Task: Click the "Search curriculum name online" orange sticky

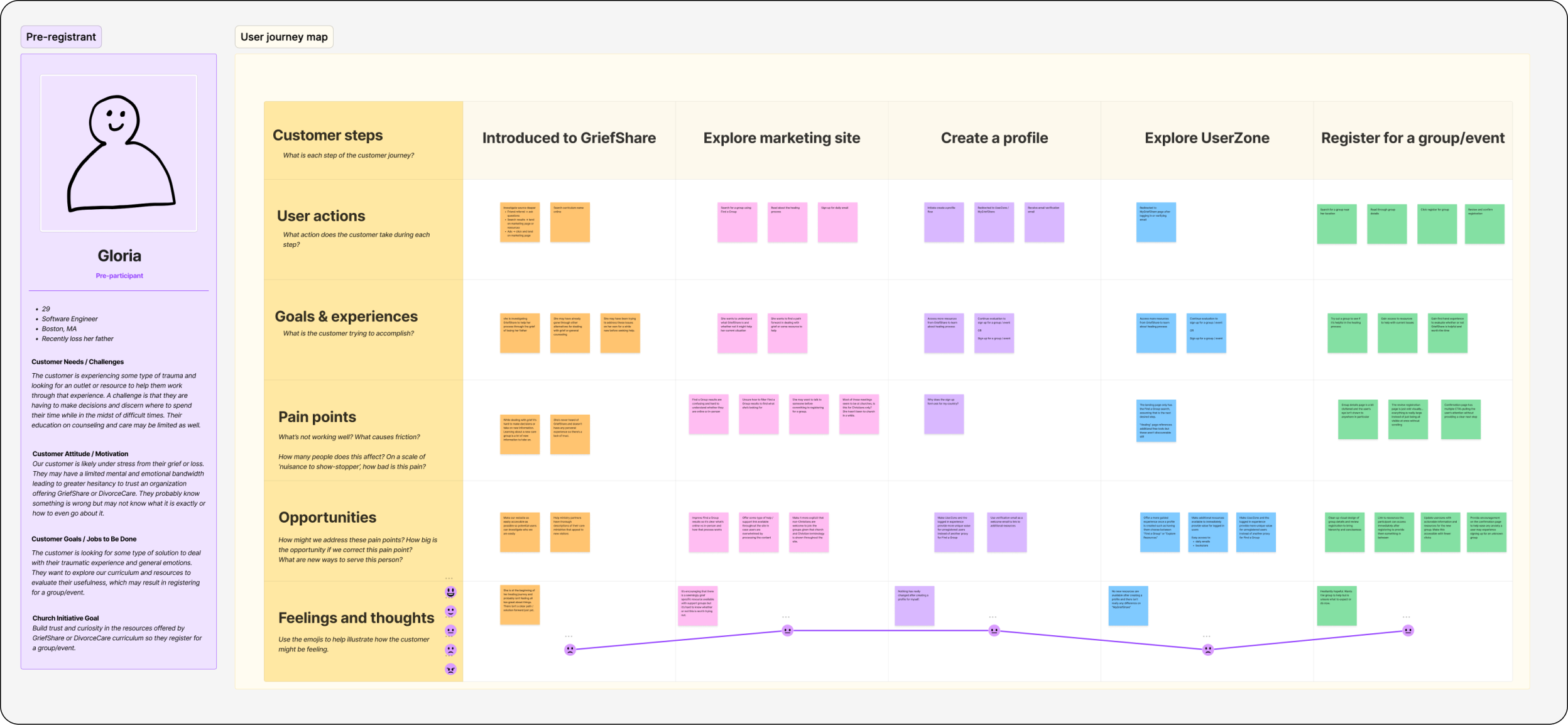Action: tap(570, 222)
